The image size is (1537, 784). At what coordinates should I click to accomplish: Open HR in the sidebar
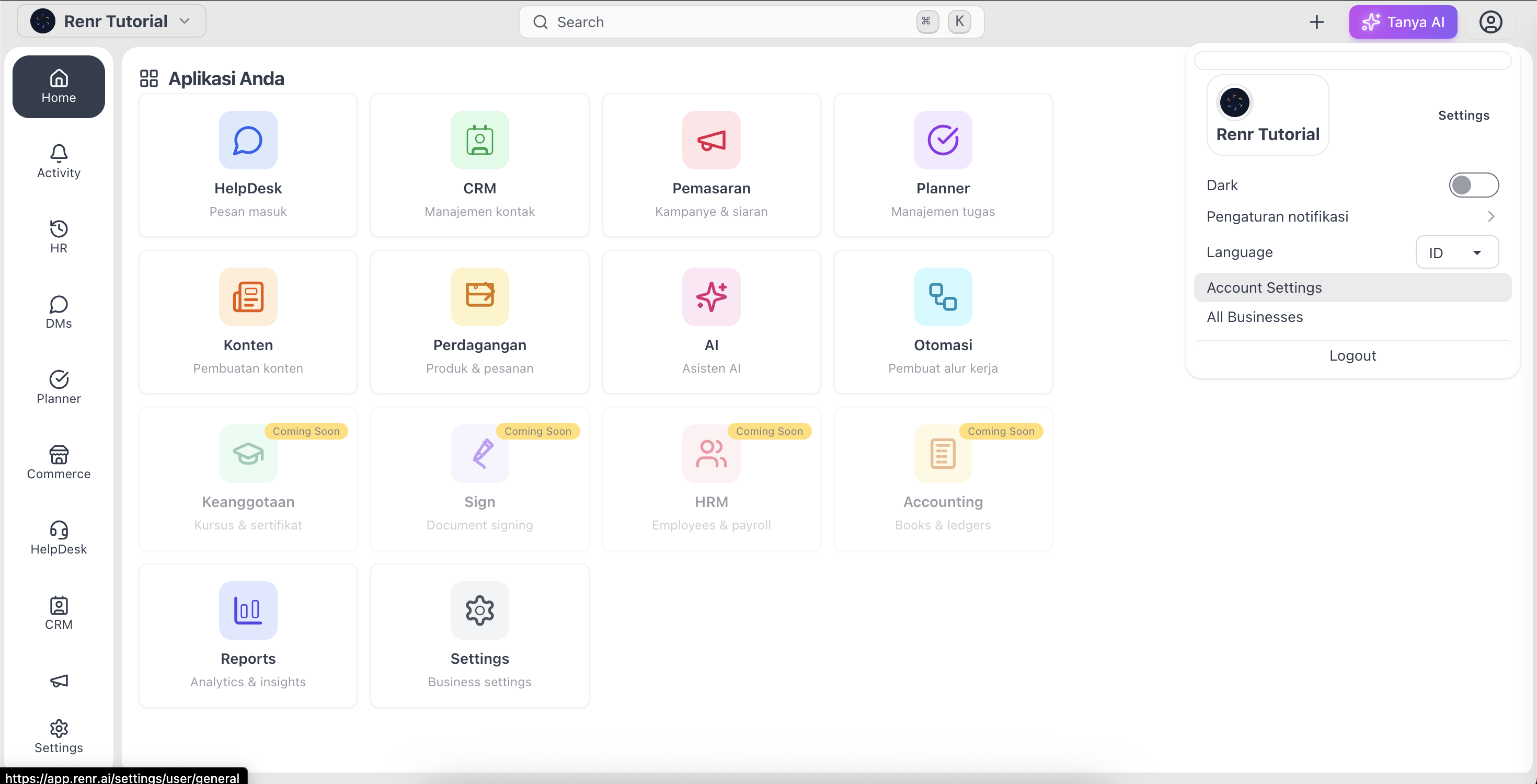click(x=59, y=237)
